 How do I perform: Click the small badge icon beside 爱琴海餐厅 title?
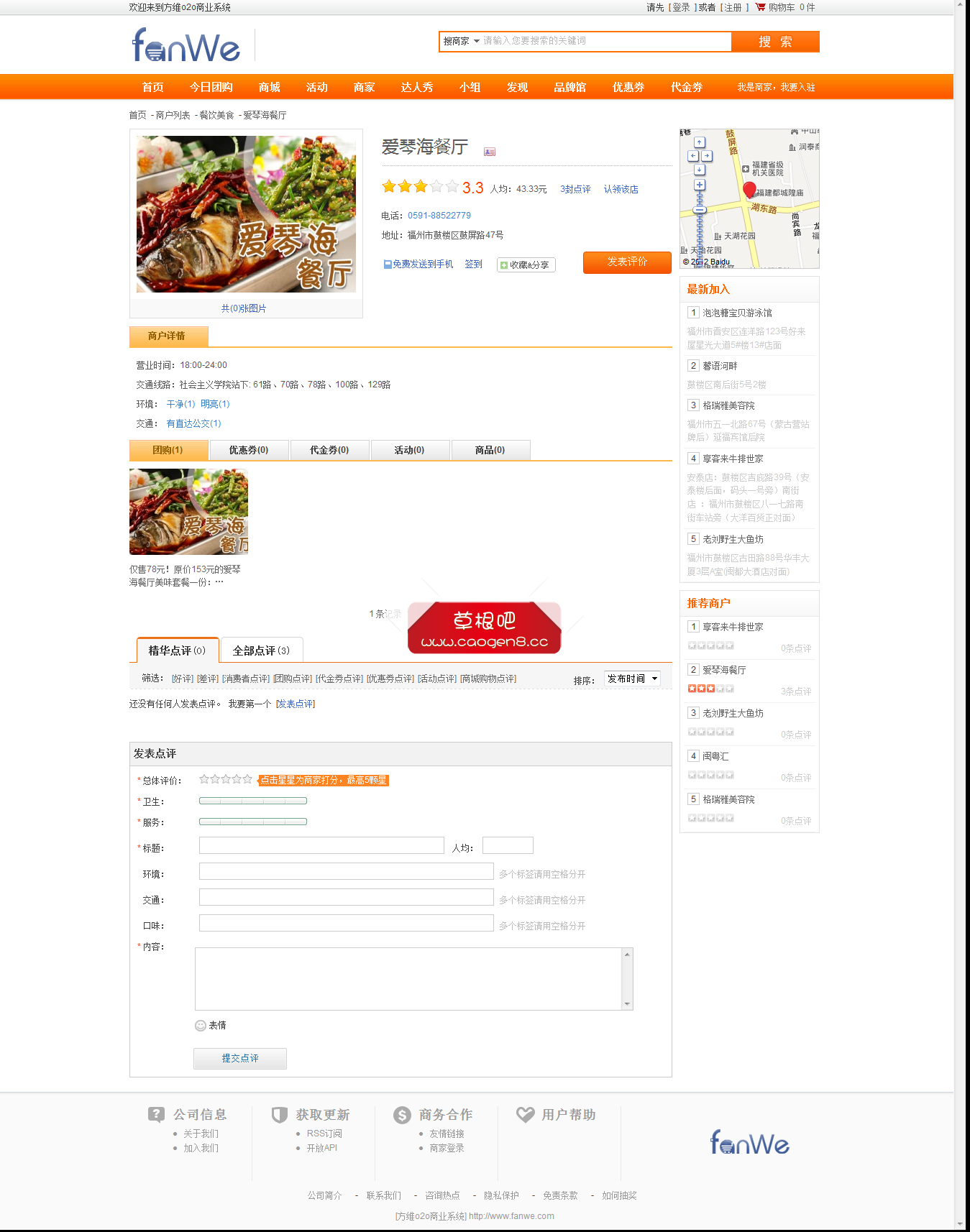(490, 152)
